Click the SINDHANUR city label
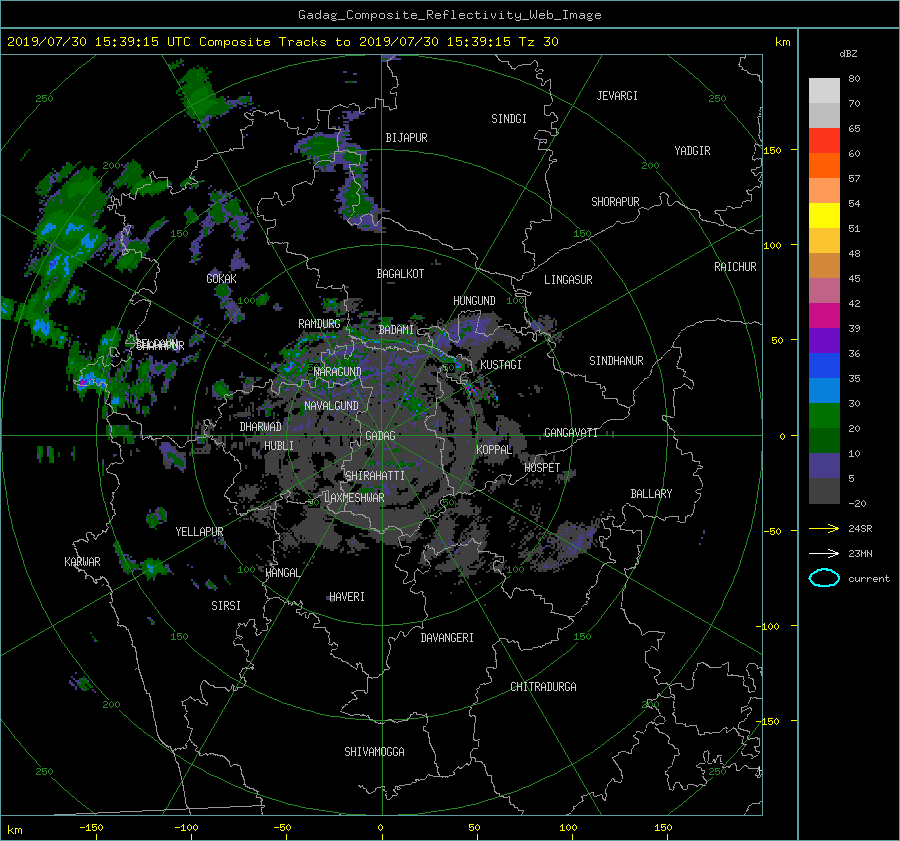Viewport: 900px width, 841px height. coord(616,361)
